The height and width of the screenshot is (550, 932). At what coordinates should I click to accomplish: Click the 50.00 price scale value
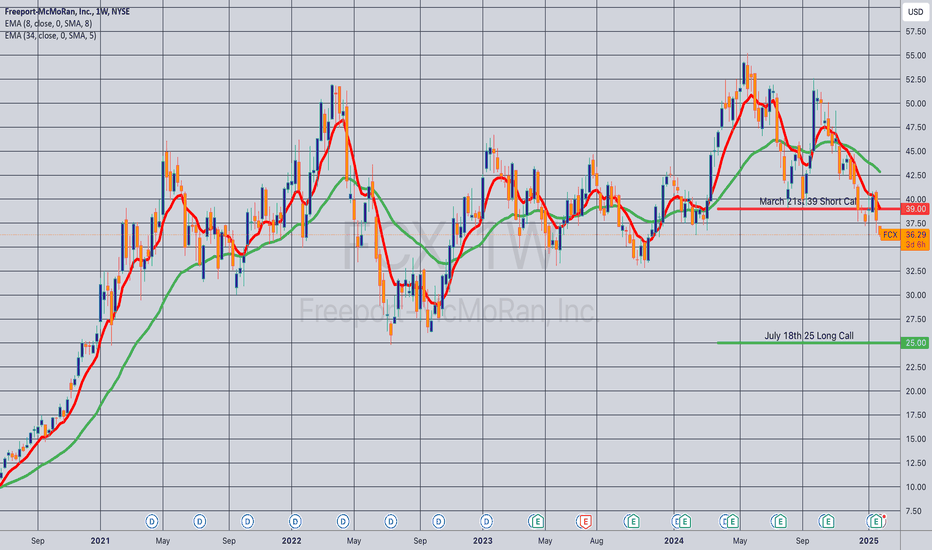tap(915, 103)
